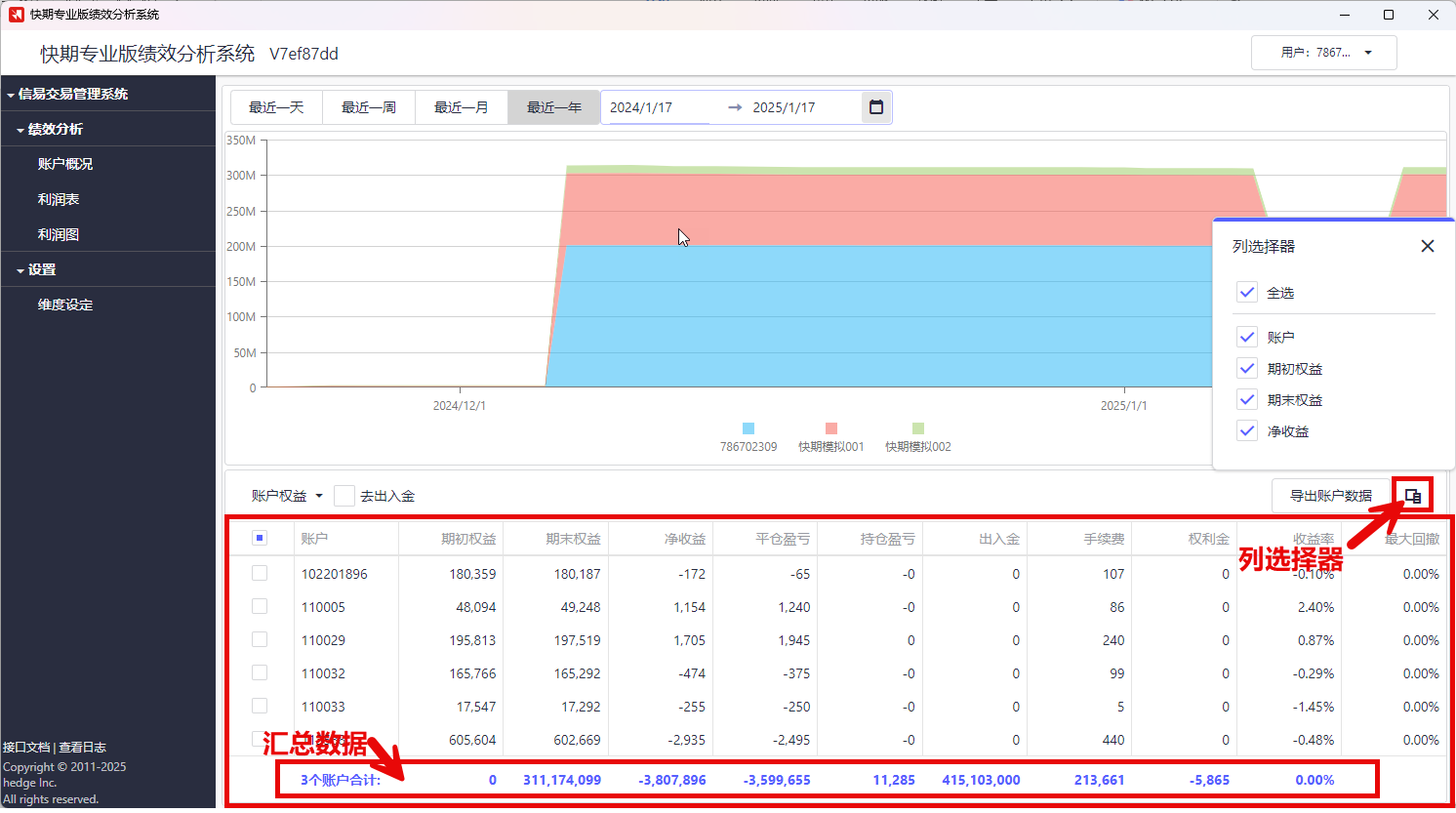This screenshot has width=1456, height=813.
Task: Select the row checkbox for account 102201896
Action: coord(260,573)
